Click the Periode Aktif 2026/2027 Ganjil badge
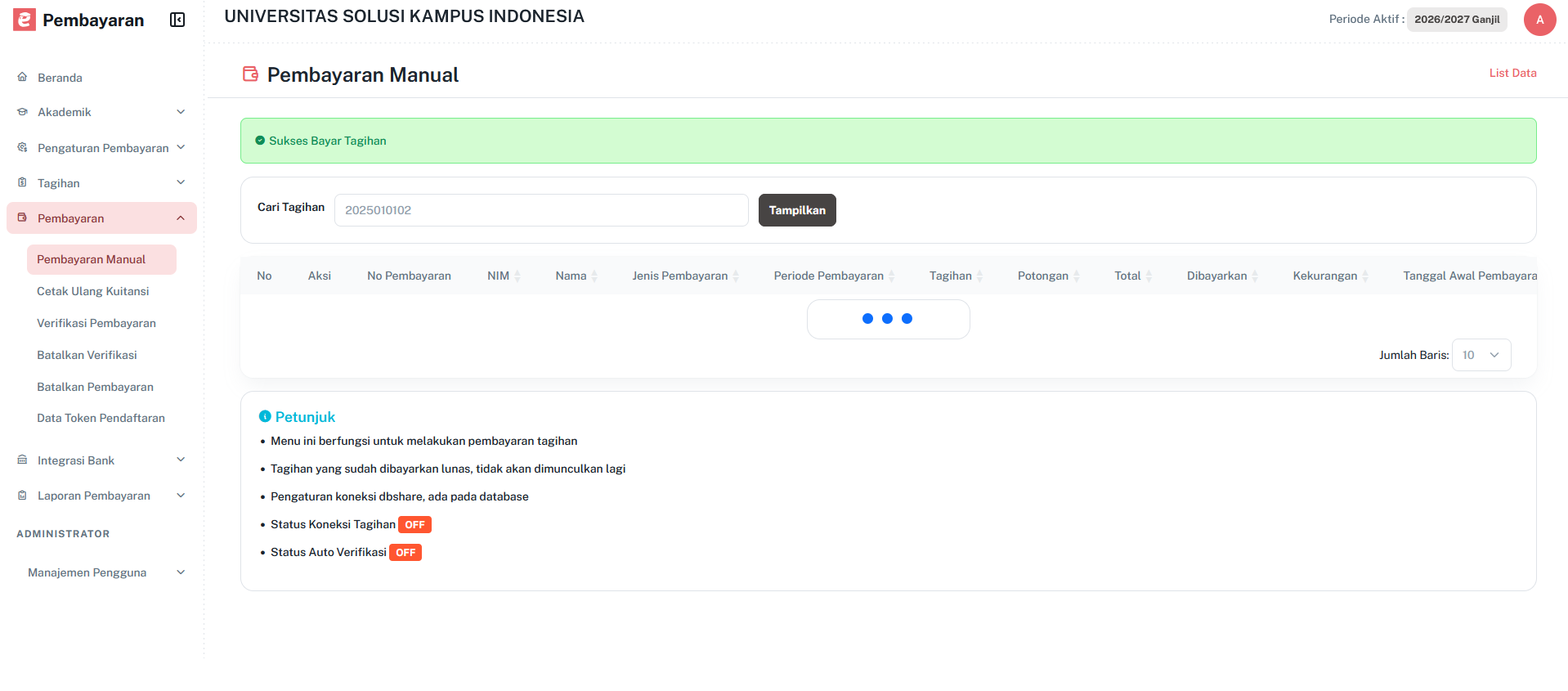The height and width of the screenshot is (691, 1568). (1457, 20)
